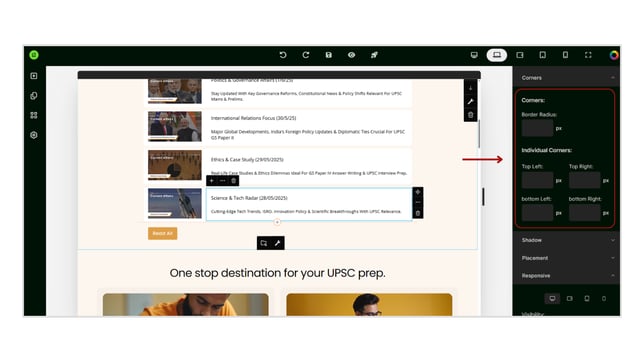Publish the site with the rocket icon

[374, 55]
